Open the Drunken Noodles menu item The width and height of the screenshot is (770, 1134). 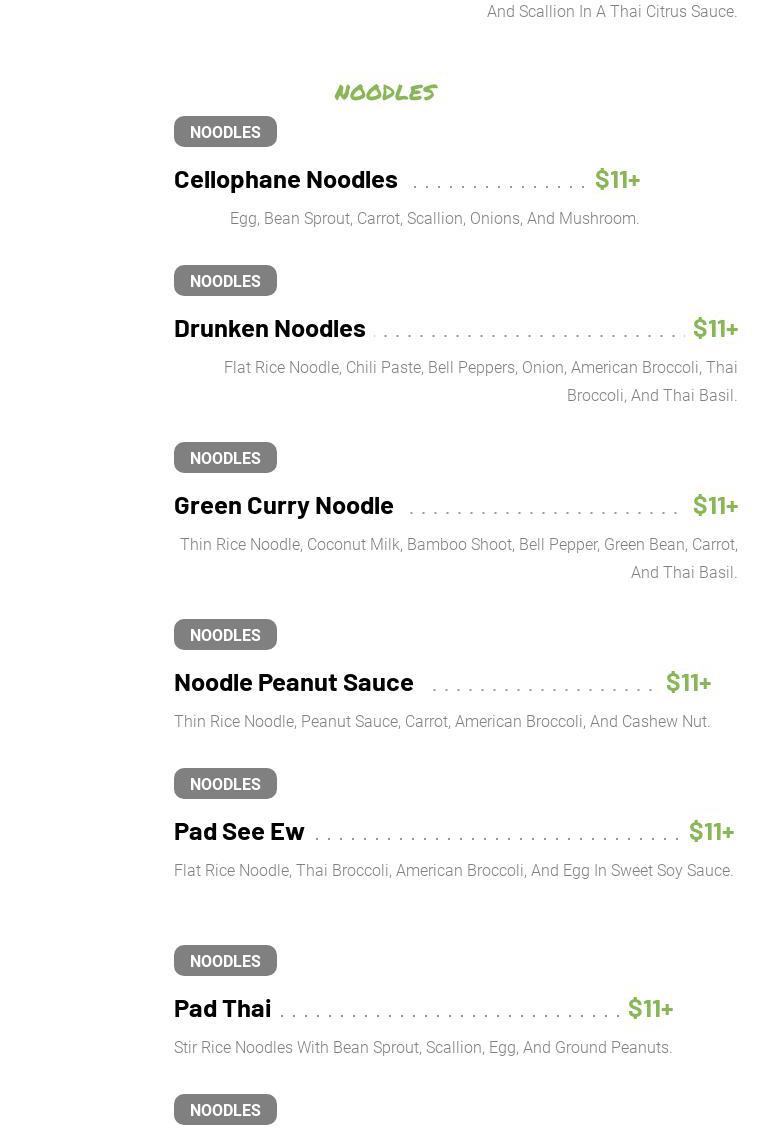(270, 328)
